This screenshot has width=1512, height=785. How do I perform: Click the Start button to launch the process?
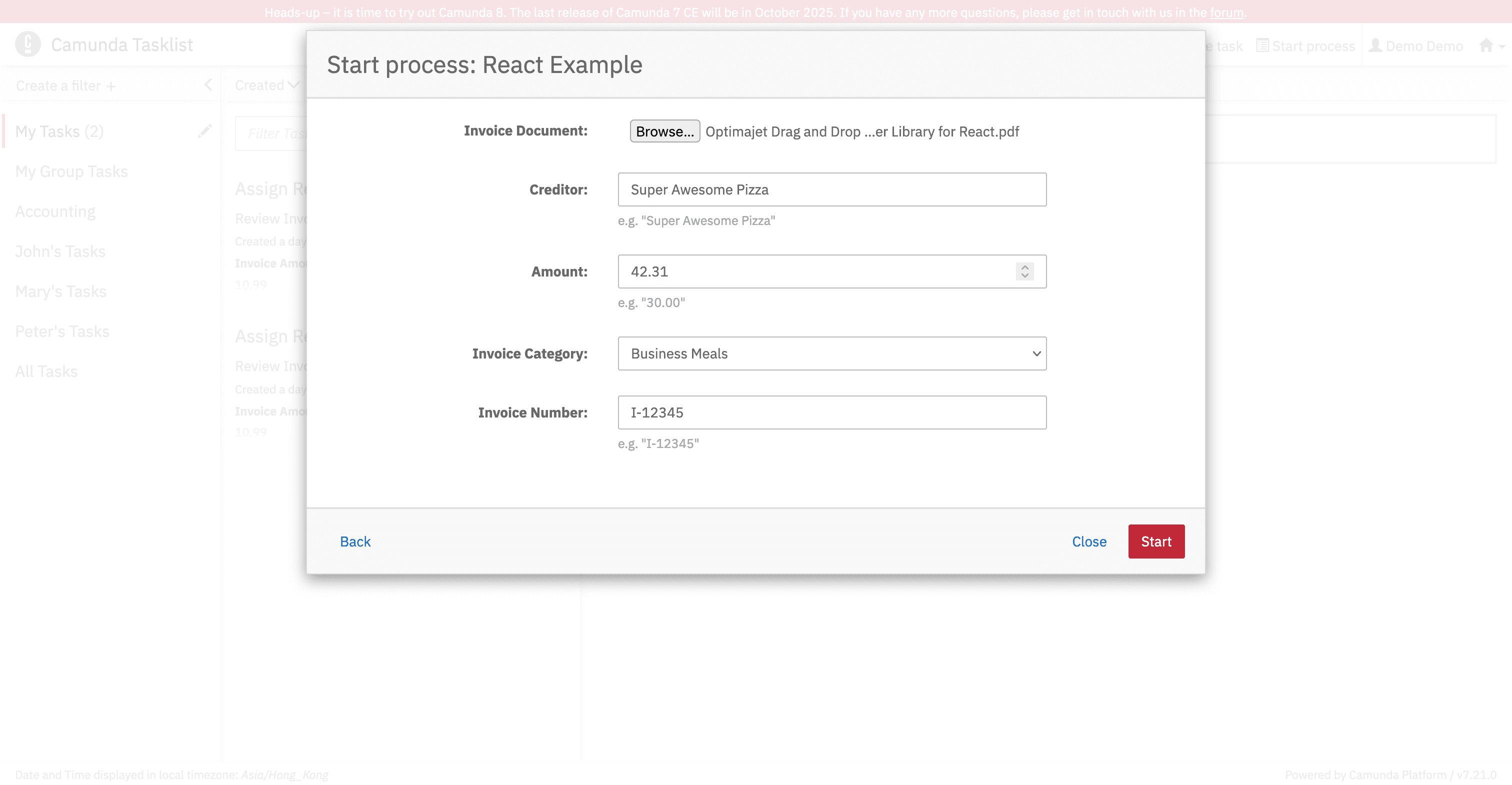(1155, 541)
